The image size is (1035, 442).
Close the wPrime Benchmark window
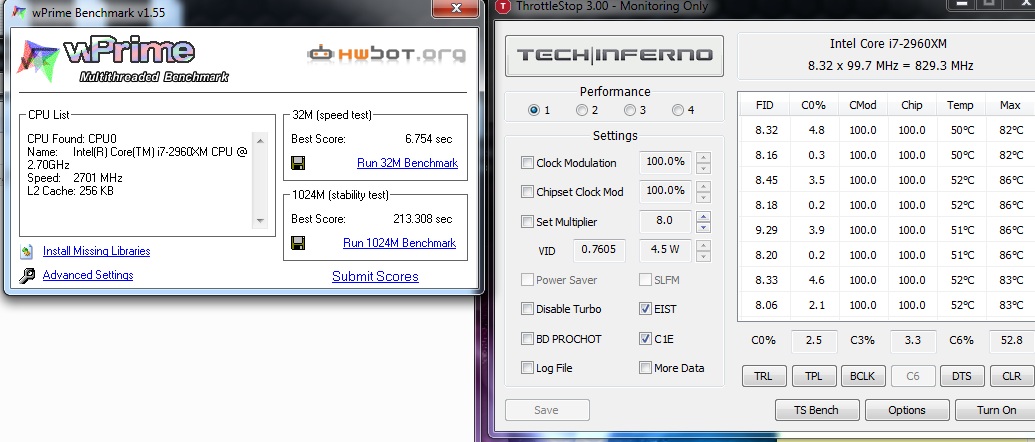coord(455,8)
